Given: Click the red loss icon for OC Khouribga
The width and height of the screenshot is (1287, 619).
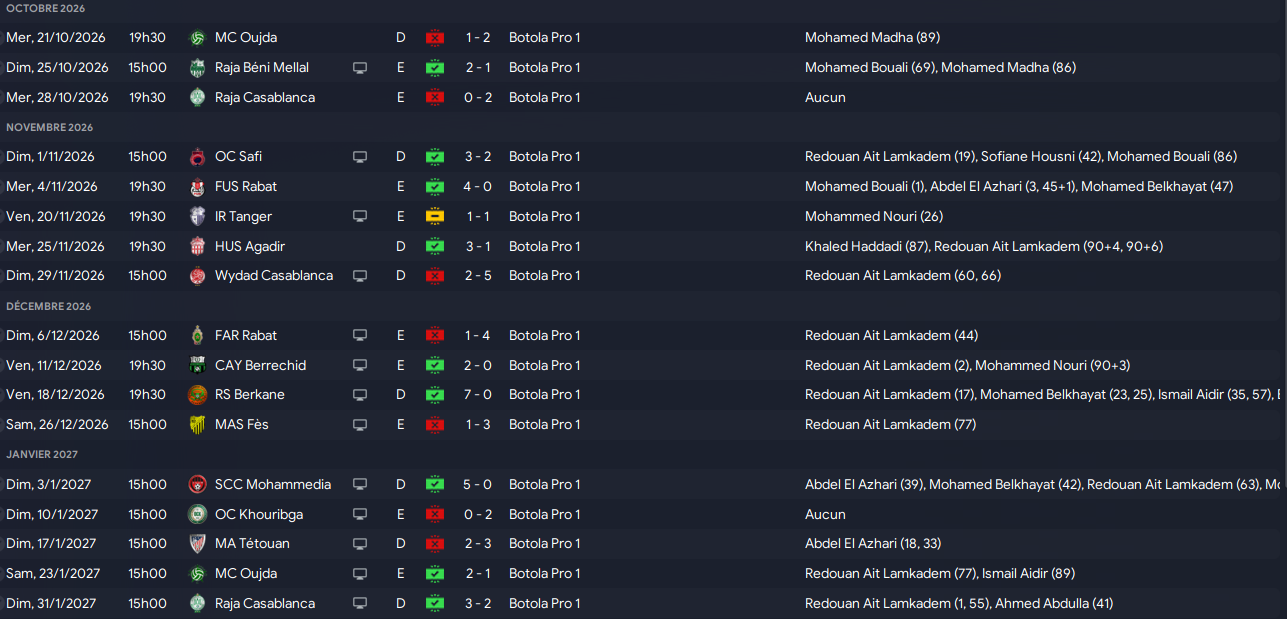Looking at the screenshot, I should pos(434,515).
